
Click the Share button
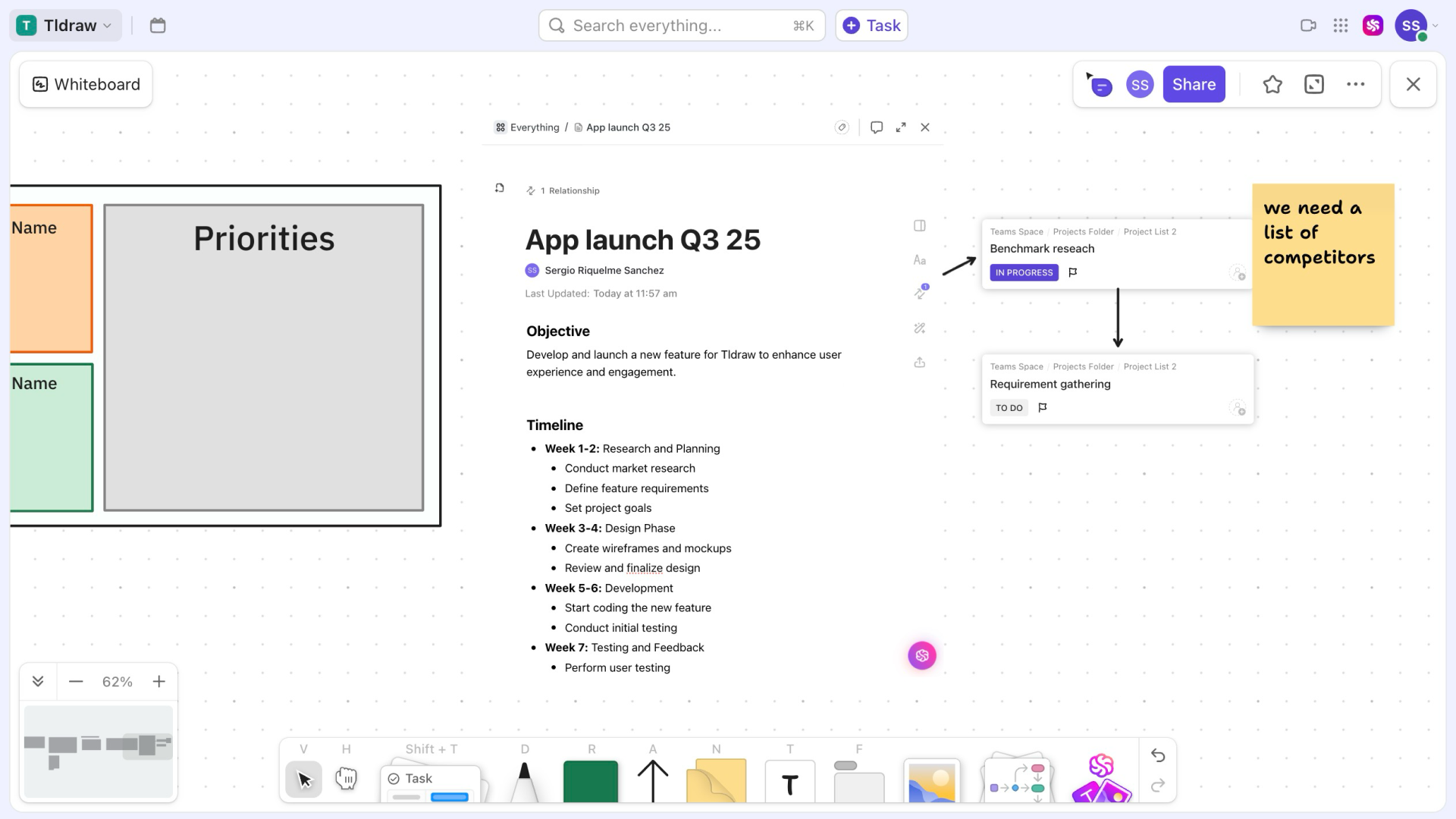(1194, 84)
